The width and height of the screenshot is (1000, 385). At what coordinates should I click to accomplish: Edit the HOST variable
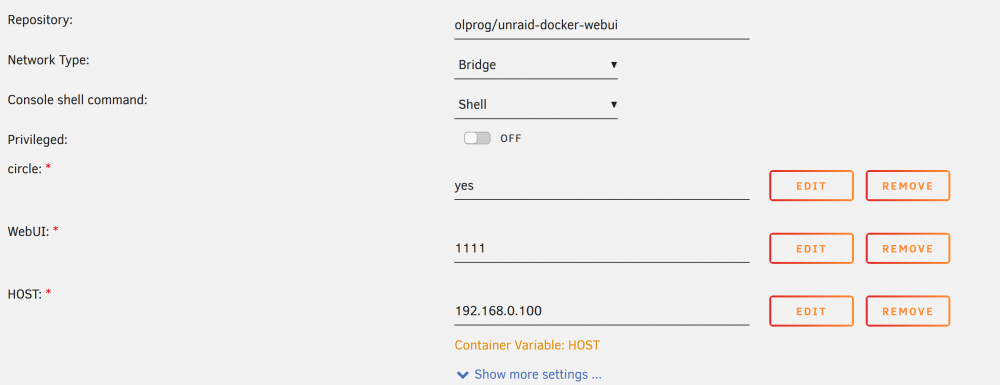(811, 312)
